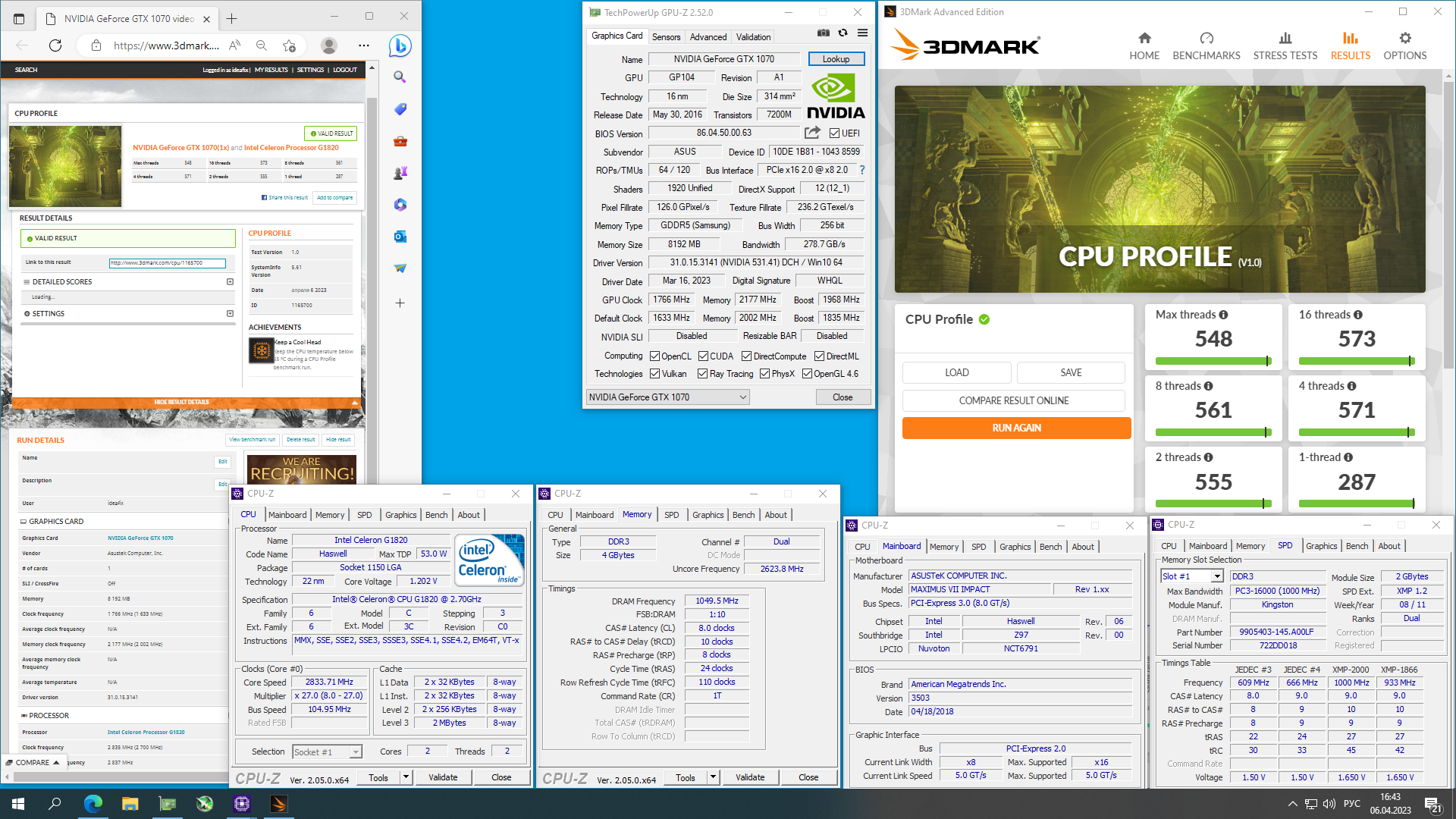Screen dimensions: 1456x819
Task: Click the Edge refresh page icon
Action: click(x=55, y=45)
